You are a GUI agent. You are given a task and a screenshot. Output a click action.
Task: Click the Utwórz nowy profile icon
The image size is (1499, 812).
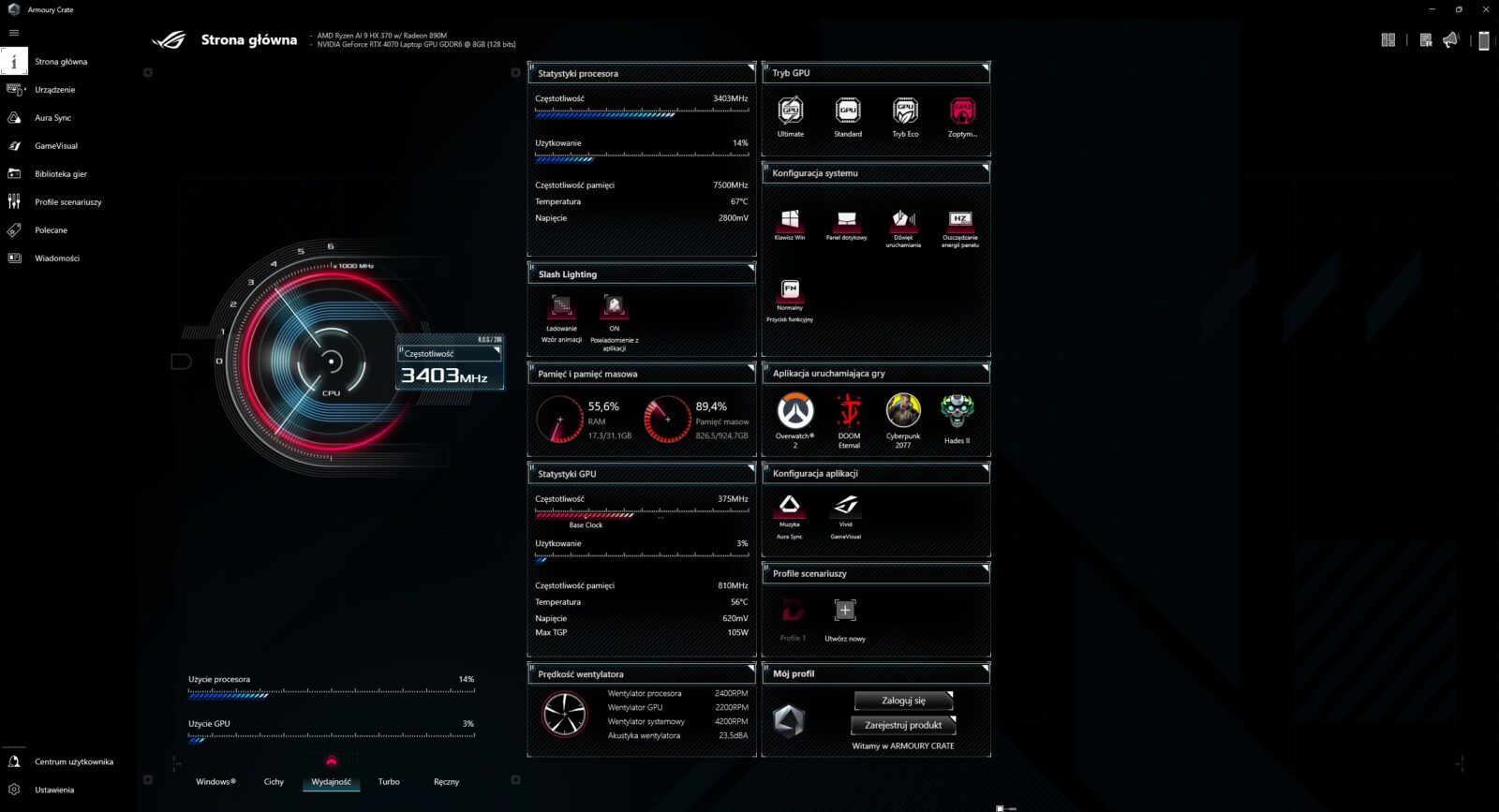844,612
